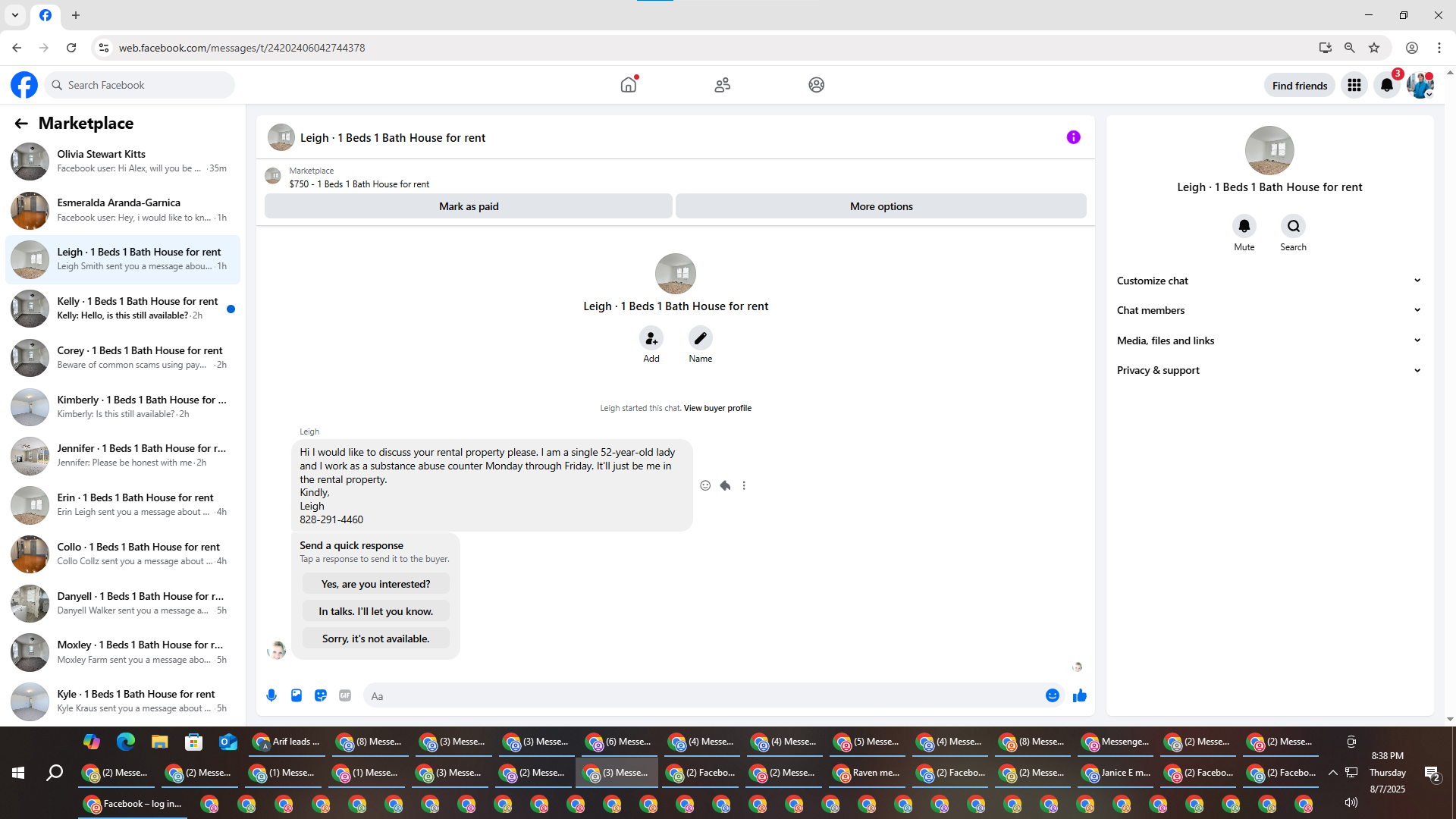Image resolution: width=1456 pixels, height=819 pixels.
Task: Open Danyell's House for rent conversation
Action: (123, 604)
